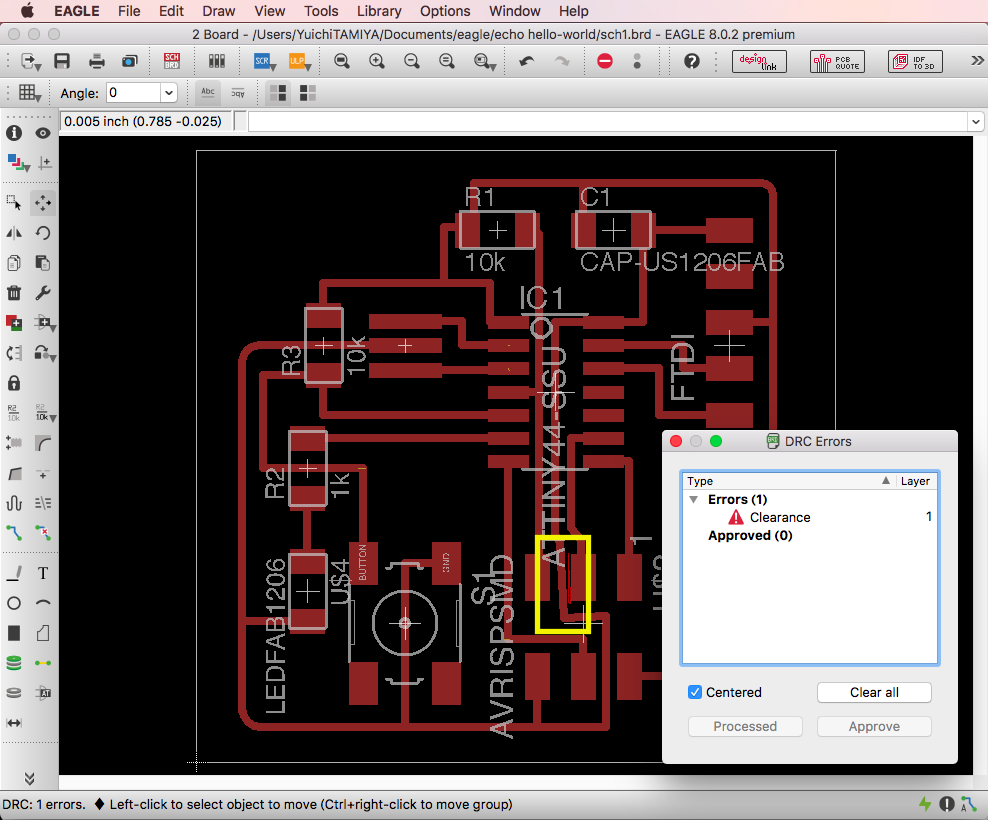988x820 pixels.
Task: Uncheck the Centered checkbox
Action: tap(695, 692)
